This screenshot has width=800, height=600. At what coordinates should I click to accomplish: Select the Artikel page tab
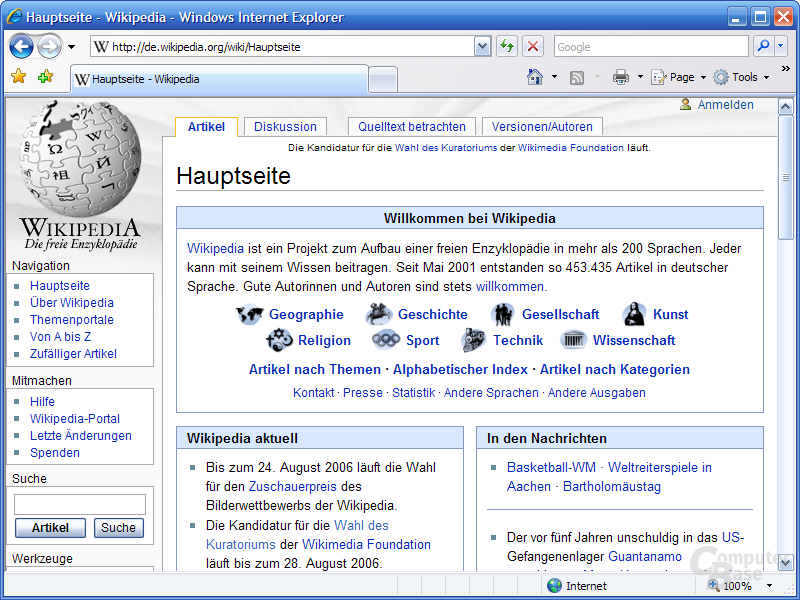coord(206,127)
